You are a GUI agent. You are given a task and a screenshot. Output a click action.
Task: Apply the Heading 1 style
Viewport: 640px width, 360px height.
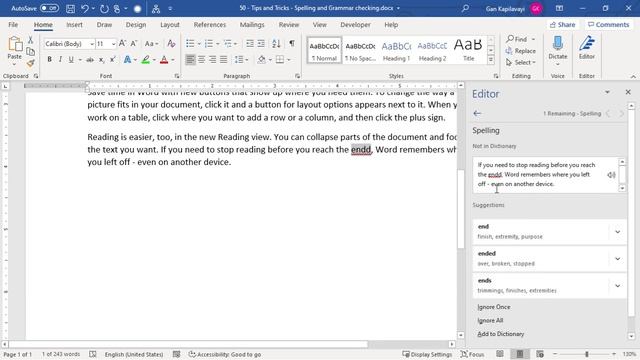tap(396, 51)
